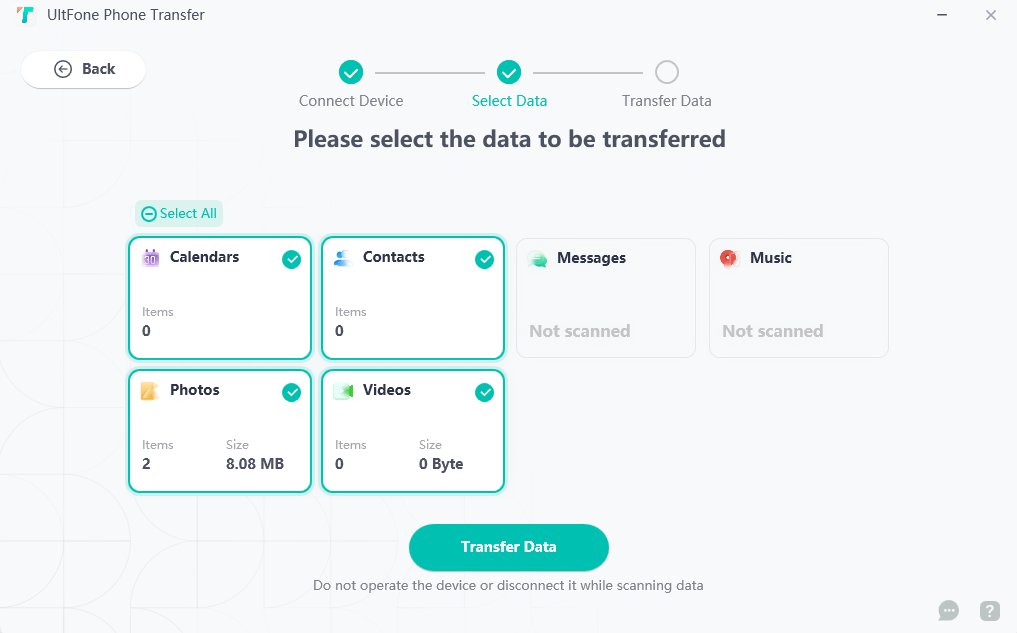
Task: Click the Connect Device step checkmark
Action: click(x=351, y=72)
